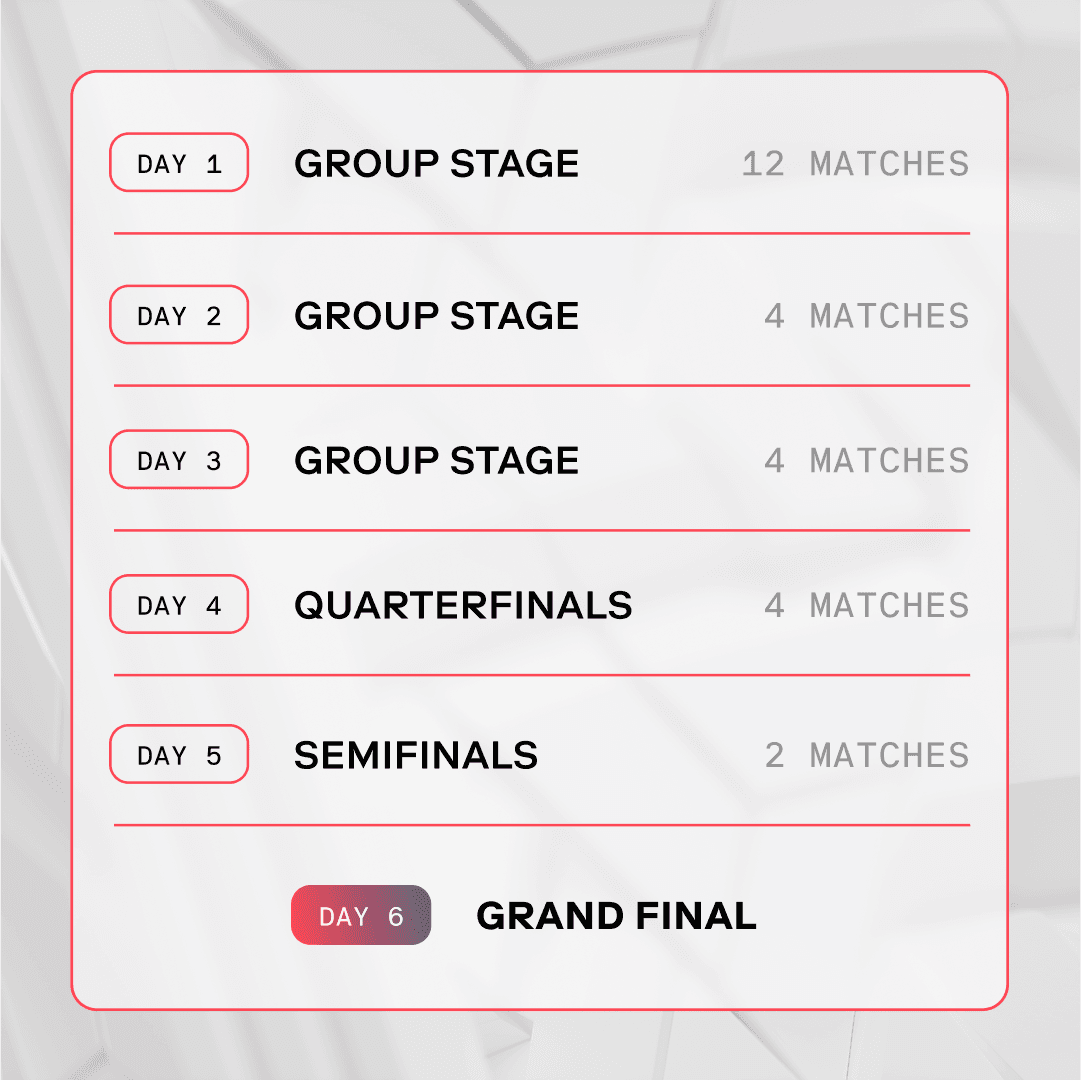Select the SEMIFINALS heading
The height and width of the screenshot is (1080, 1081).
tap(416, 755)
